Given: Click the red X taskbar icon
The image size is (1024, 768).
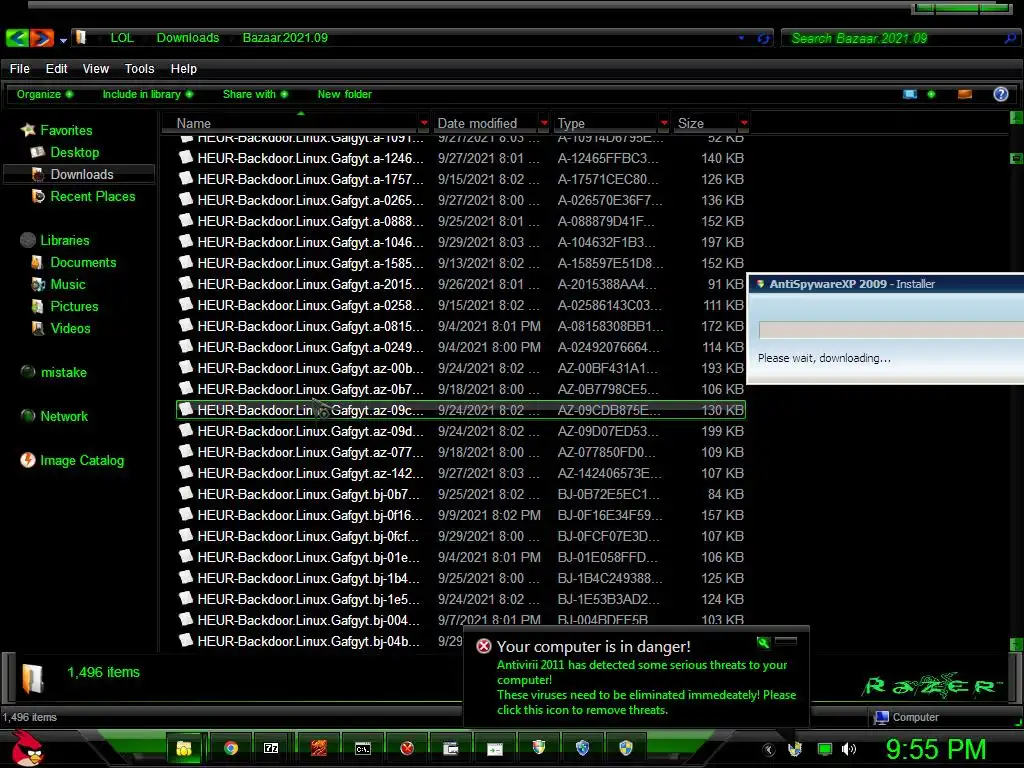Looking at the screenshot, I should [407, 748].
